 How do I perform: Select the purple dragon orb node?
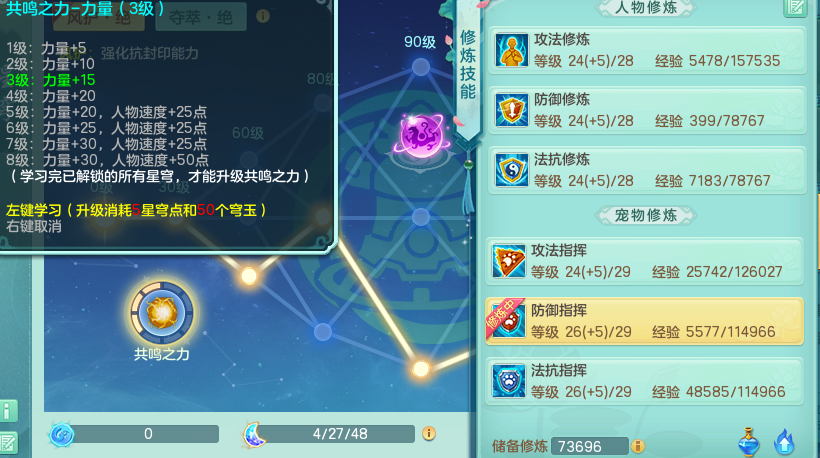422,135
